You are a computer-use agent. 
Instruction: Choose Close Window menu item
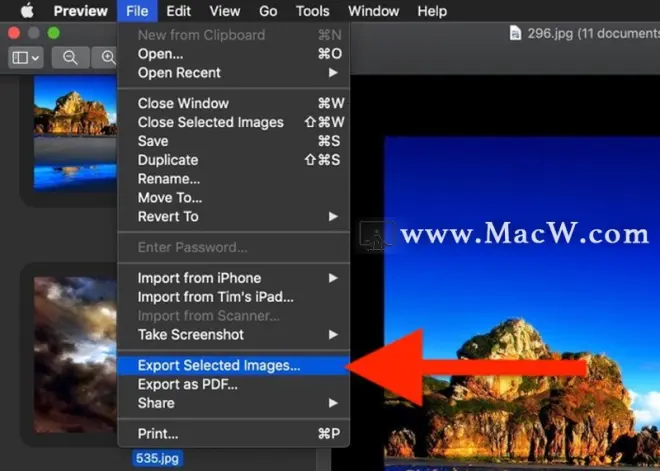(x=234, y=103)
